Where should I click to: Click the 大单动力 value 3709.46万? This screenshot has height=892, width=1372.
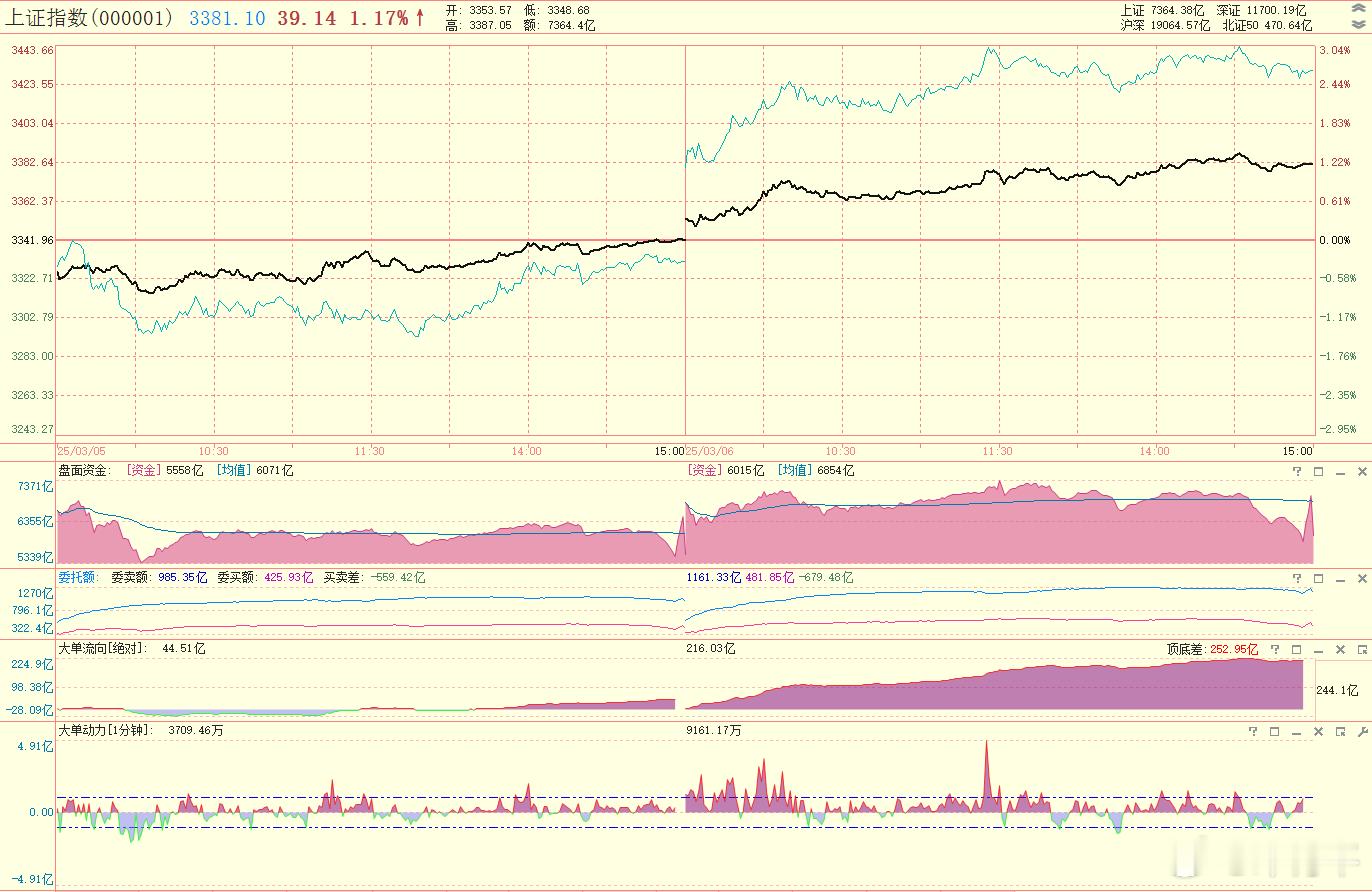pos(195,730)
